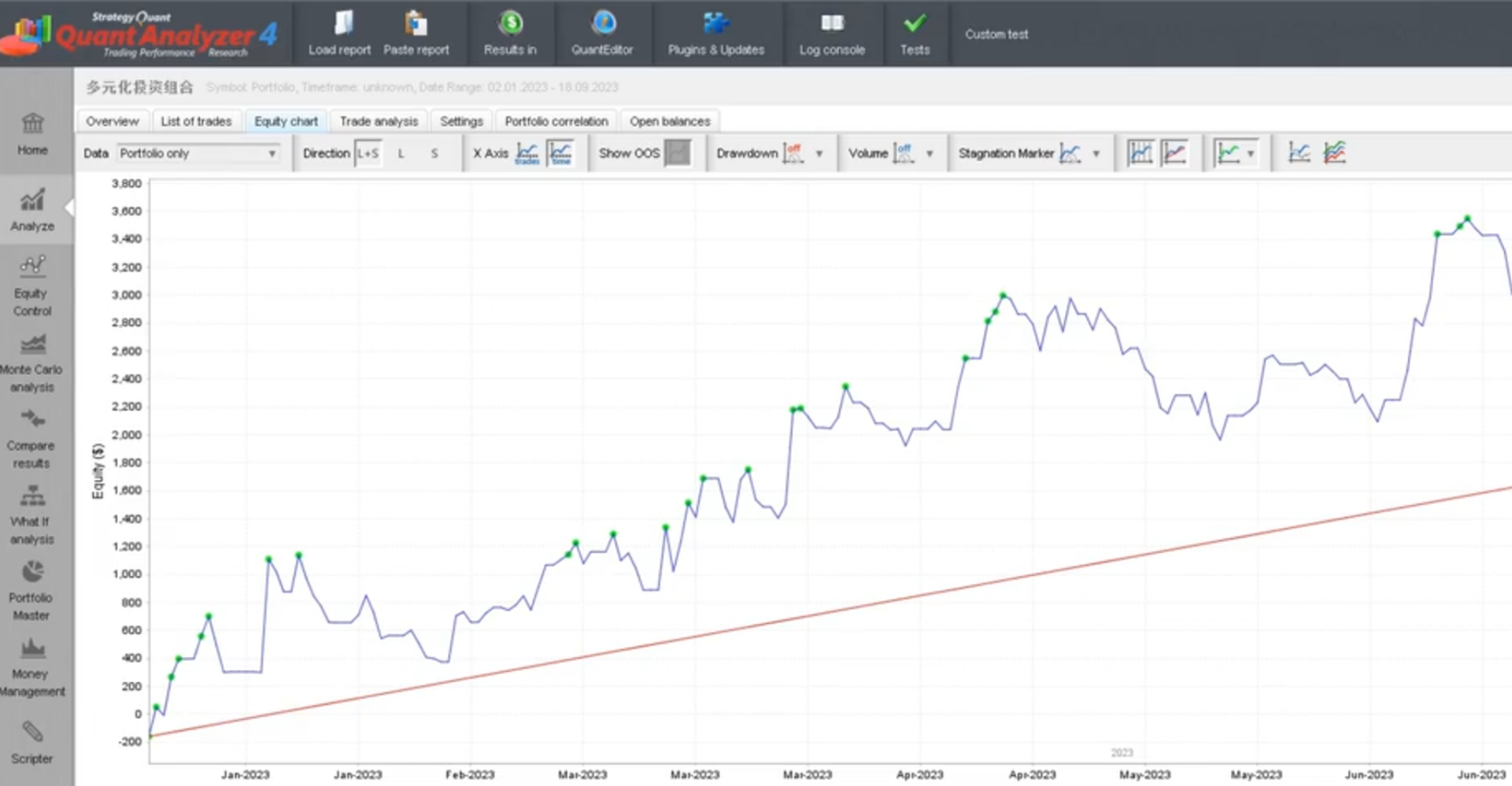The height and width of the screenshot is (786, 1512).
Task: Open the Scripter tool
Action: pyautogui.click(x=32, y=743)
